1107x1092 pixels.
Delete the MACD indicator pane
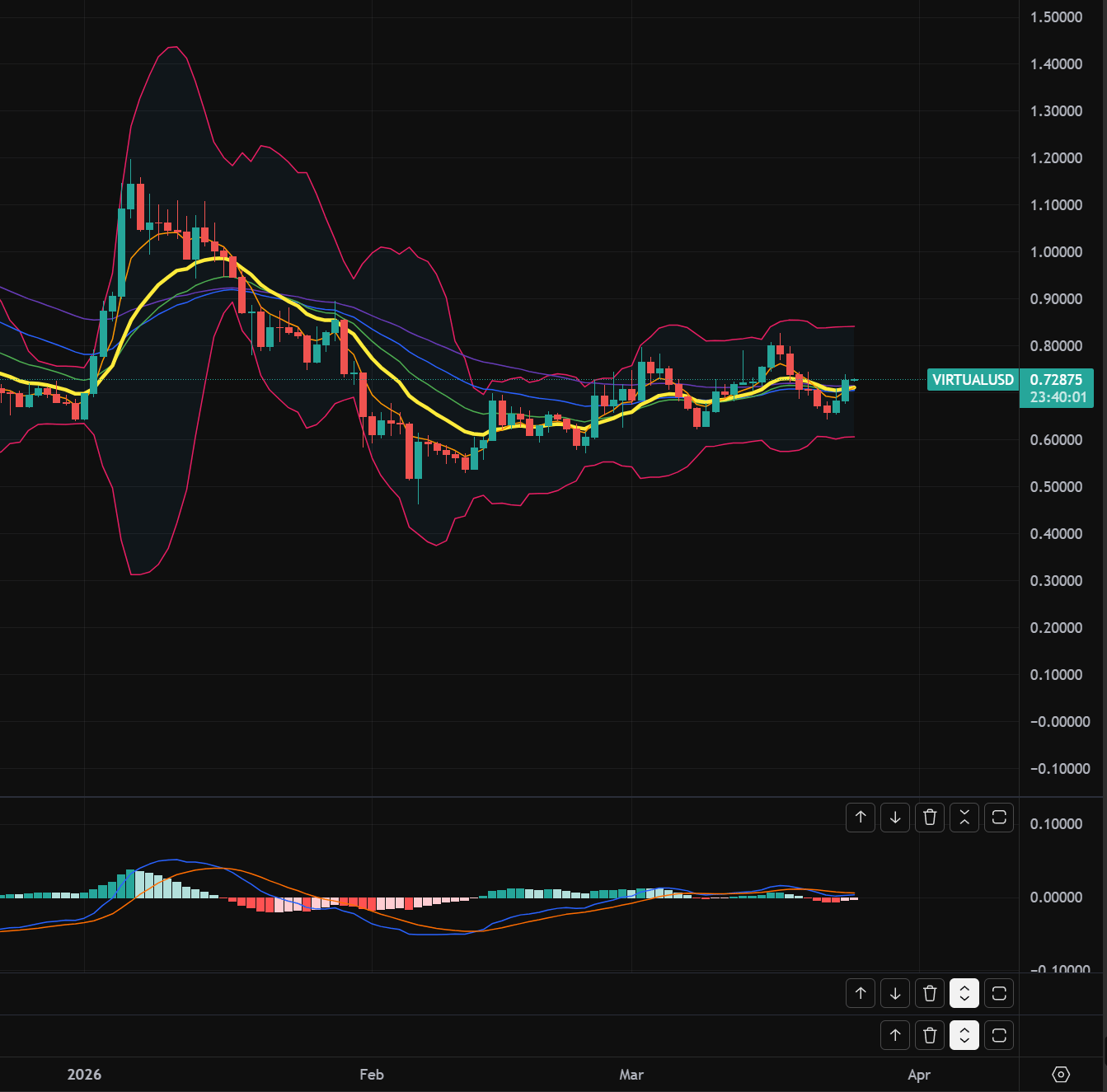930,817
